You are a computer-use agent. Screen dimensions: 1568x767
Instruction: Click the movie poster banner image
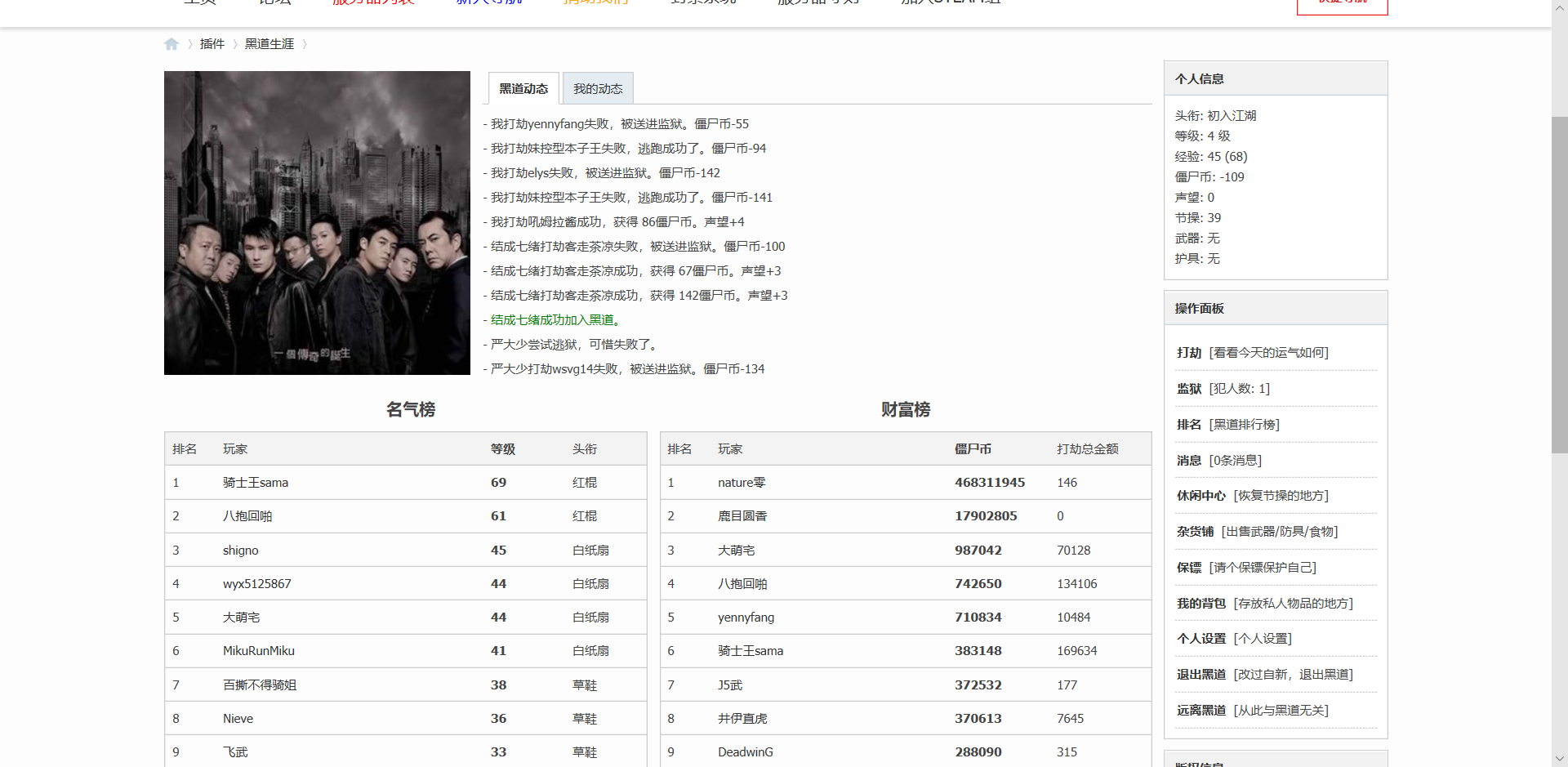tap(317, 222)
